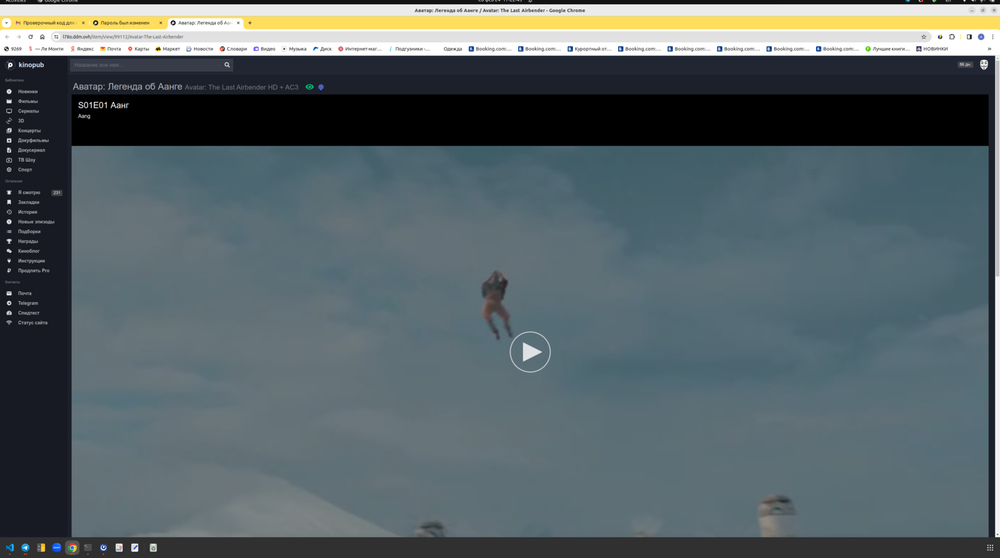The image size is (1000, 558).
Task: Open the Концерты category
Action: [29, 131]
